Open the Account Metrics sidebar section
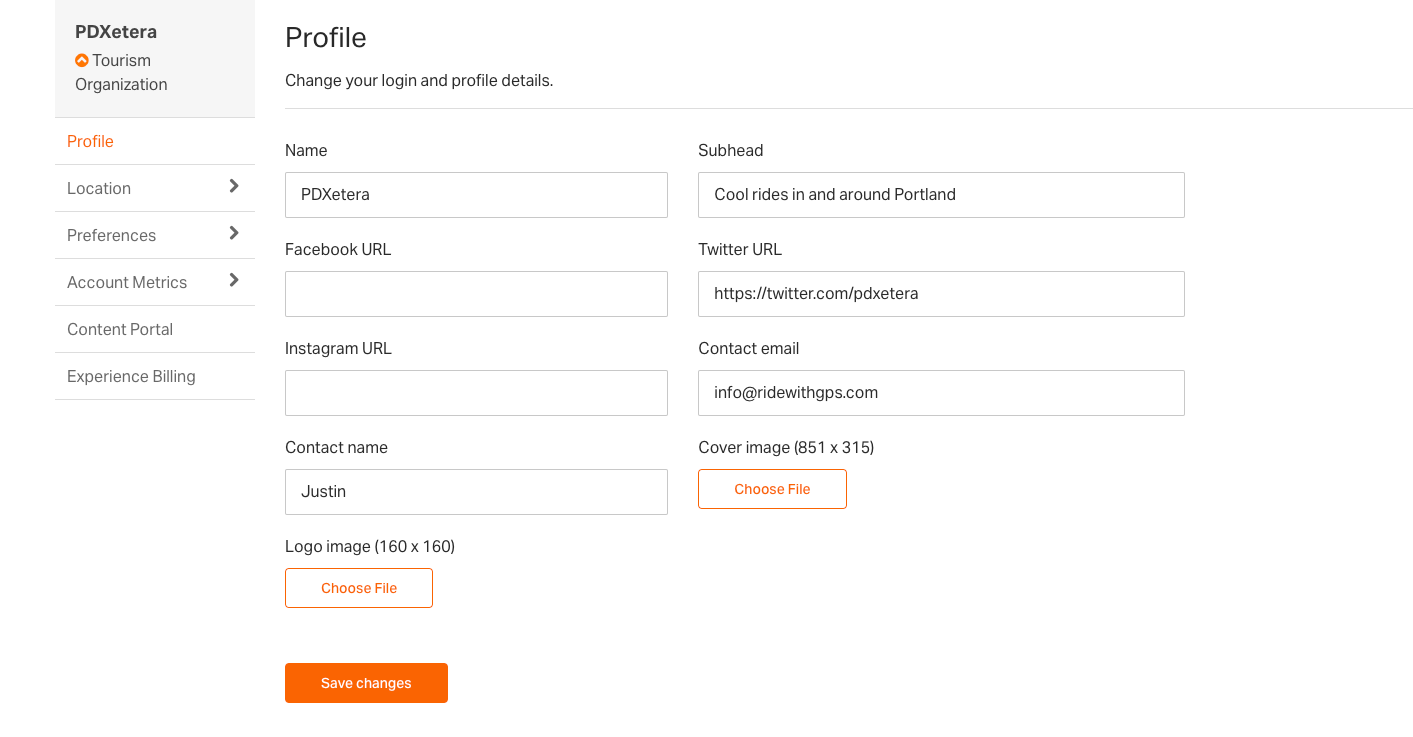1413x737 pixels. [155, 282]
